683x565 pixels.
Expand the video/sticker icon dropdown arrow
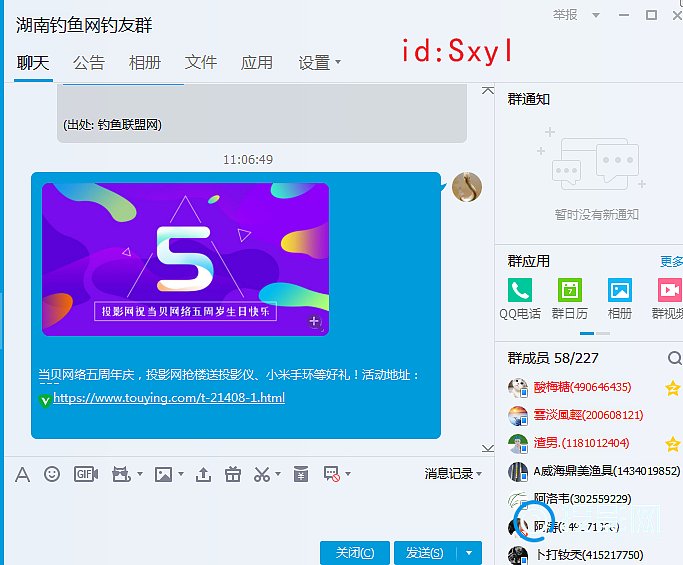pyautogui.click(x=140, y=473)
